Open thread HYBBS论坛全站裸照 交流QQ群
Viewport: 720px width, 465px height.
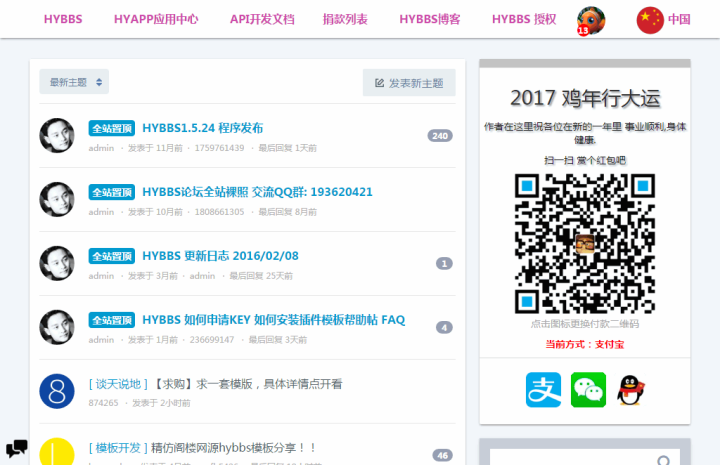point(257,191)
